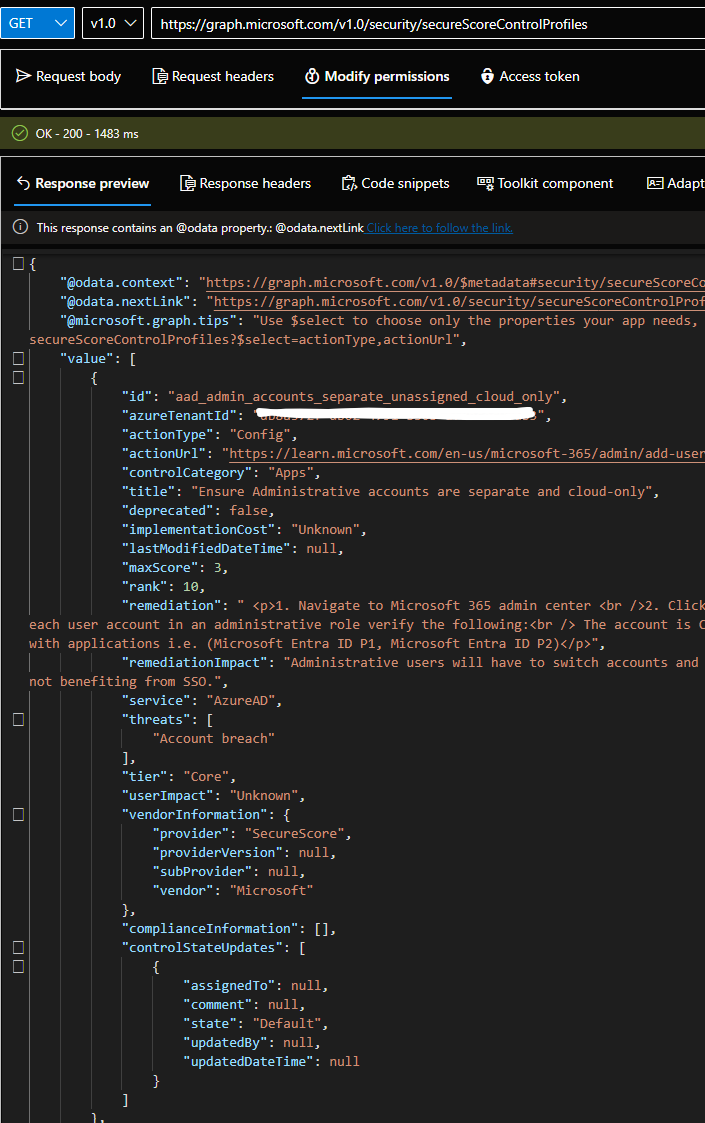Collapse the root JSON object
705x1123 pixels.
19,264
